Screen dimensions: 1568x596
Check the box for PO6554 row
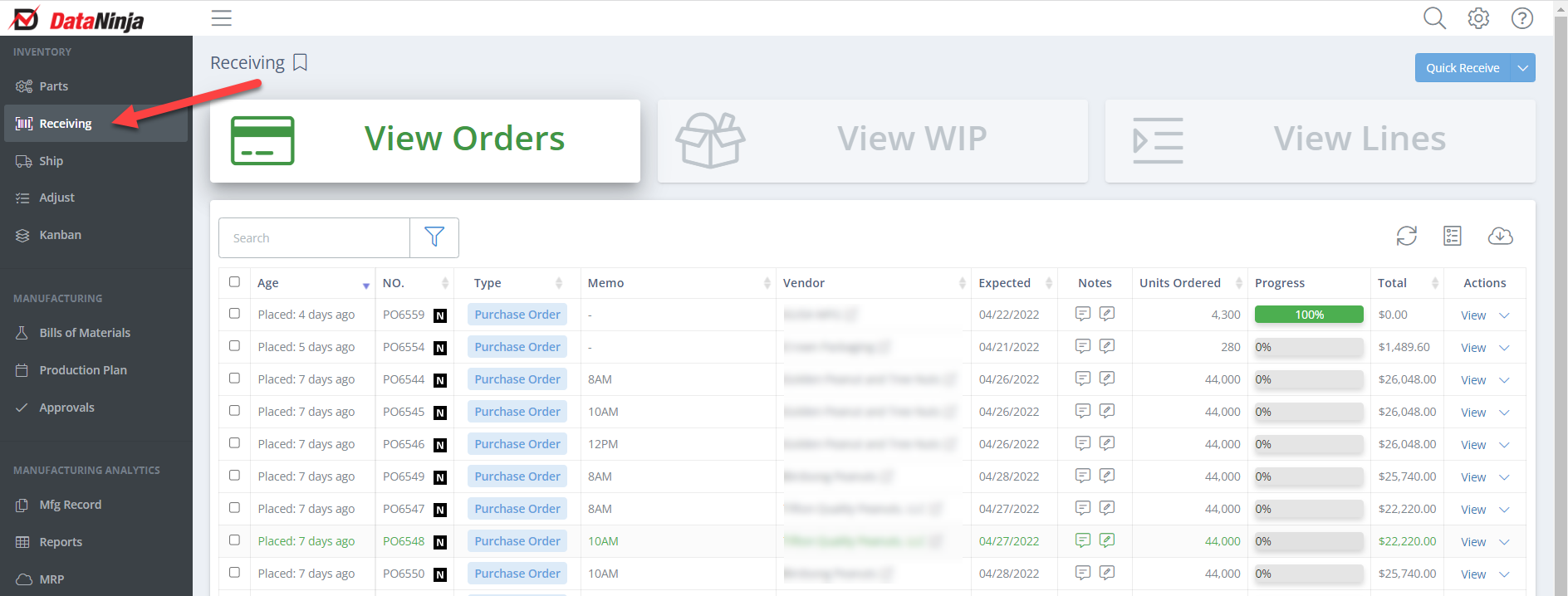coord(234,346)
